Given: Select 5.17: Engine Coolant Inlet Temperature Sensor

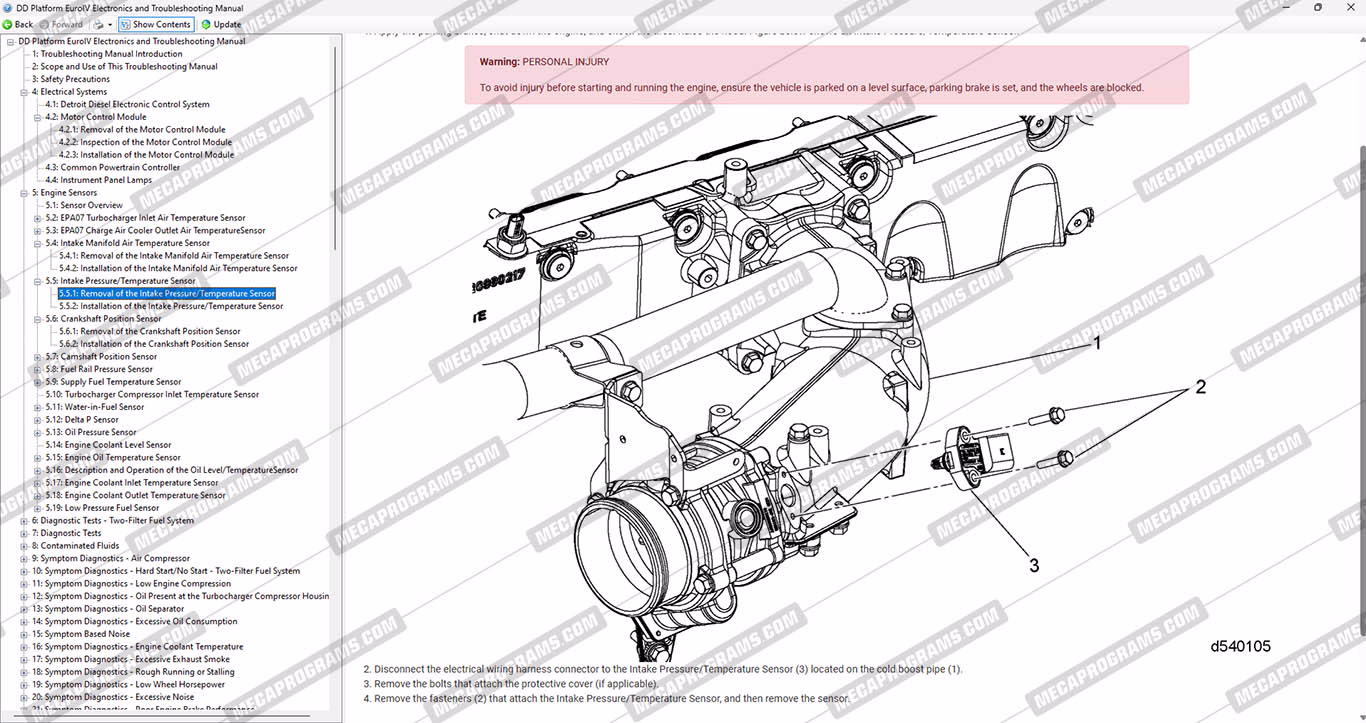Looking at the screenshot, I should coord(131,483).
